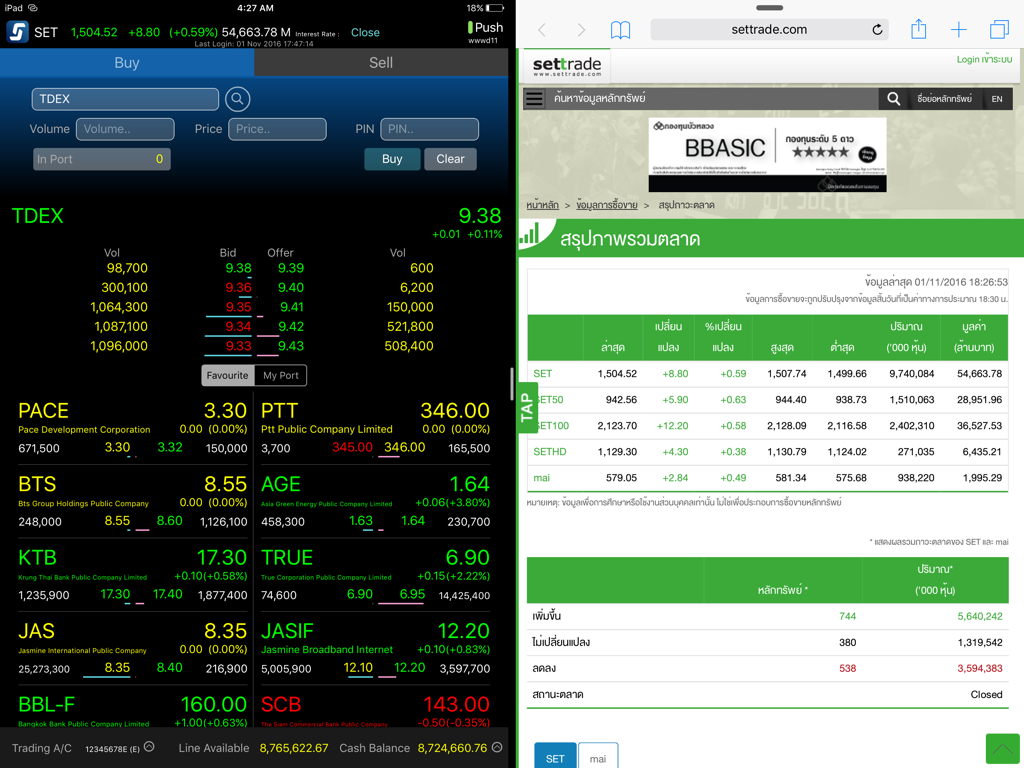Tap the green scroll-to-top arrow on the webpage
Image resolution: width=1024 pixels, height=768 pixels.
(x=1002, y=748)
